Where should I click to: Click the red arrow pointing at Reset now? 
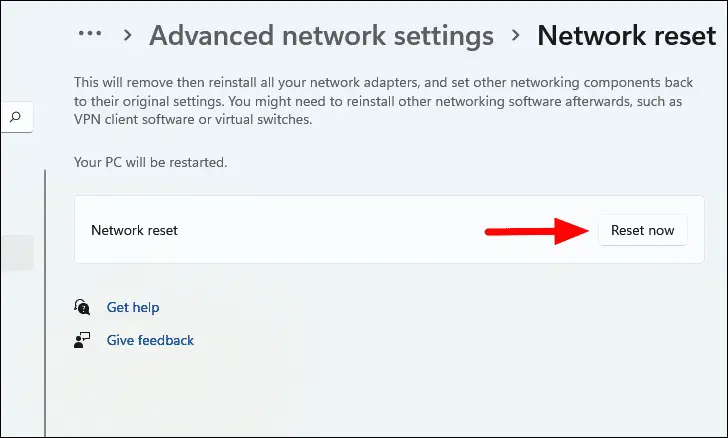[536, 231]
